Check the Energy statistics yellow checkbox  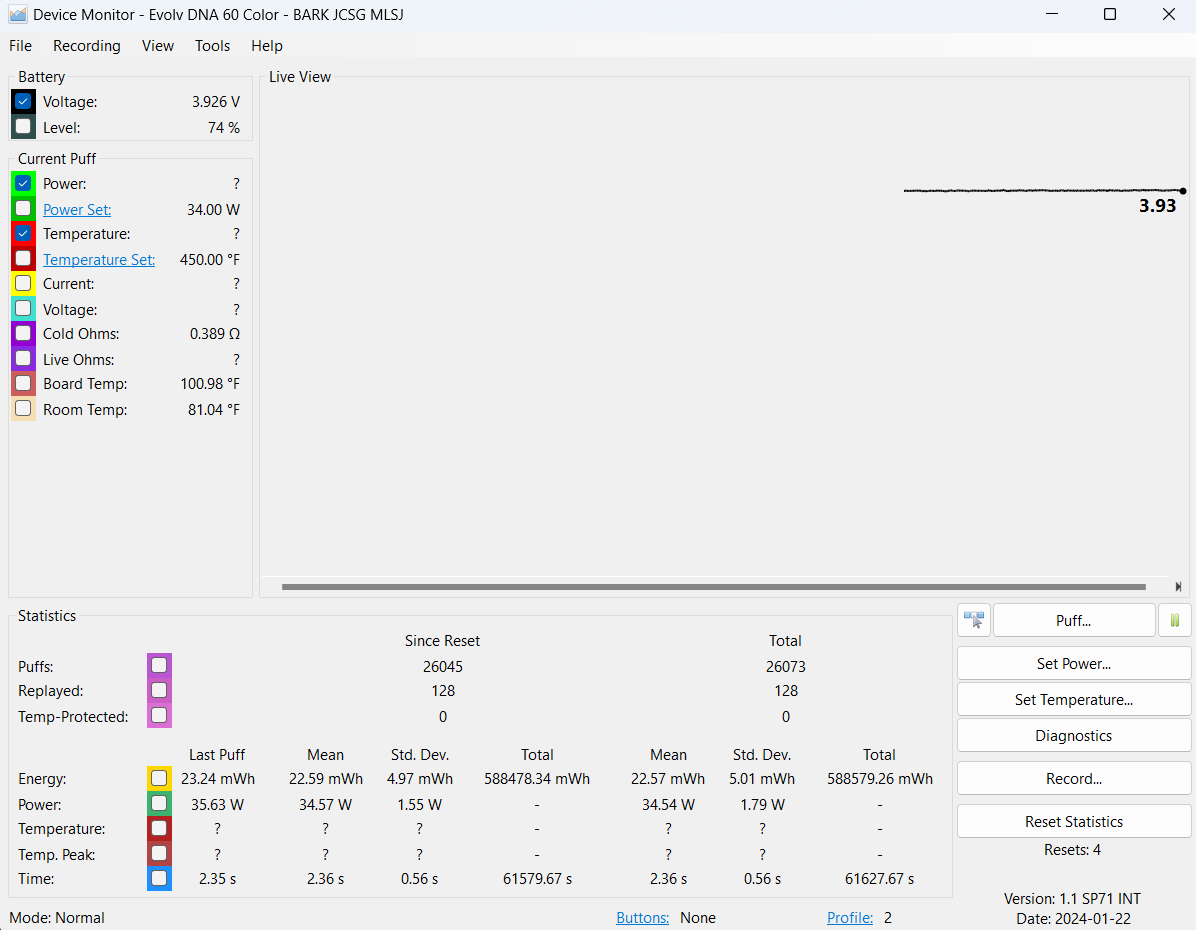tap(159, 778)
